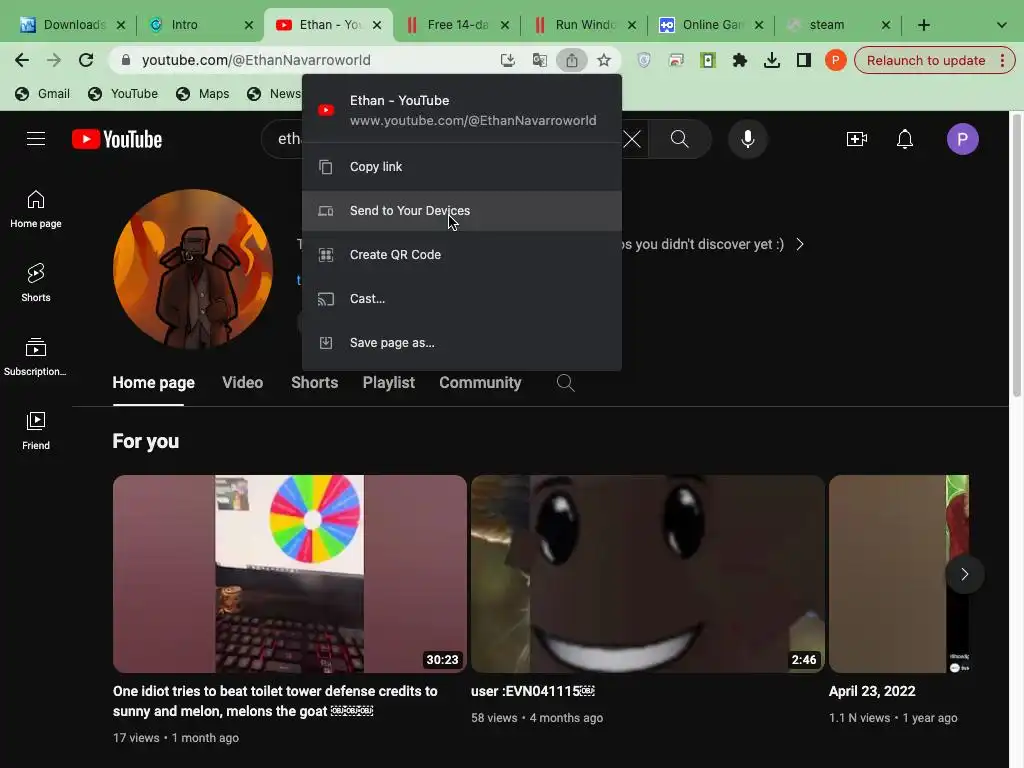Go to Home page in sidebar

[x=36, y=208]
